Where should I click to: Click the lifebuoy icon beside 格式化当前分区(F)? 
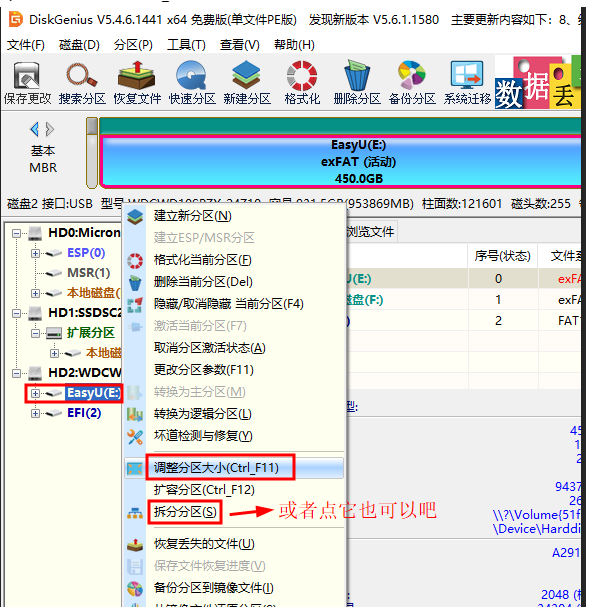click(135, 260)
